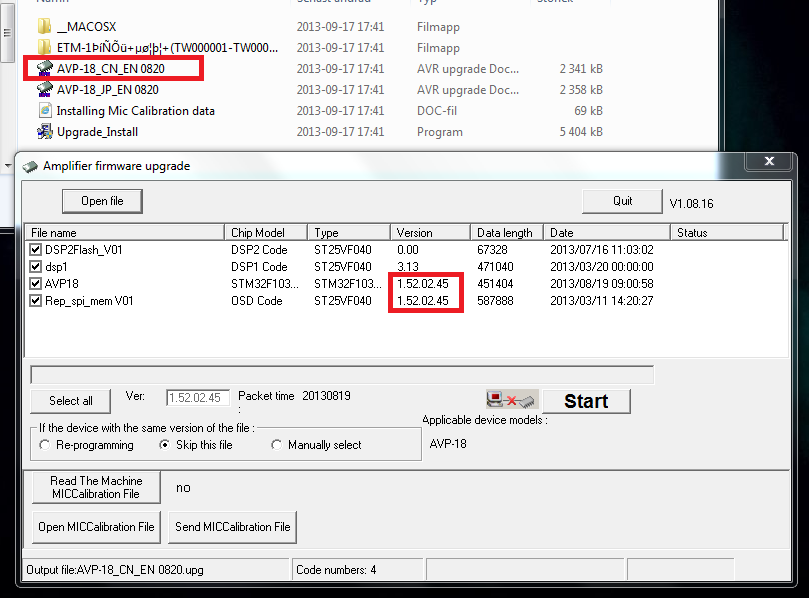Click Open MICCalibration File button
The width and height of the screenshot is (809, 598).
coord(96,527)
